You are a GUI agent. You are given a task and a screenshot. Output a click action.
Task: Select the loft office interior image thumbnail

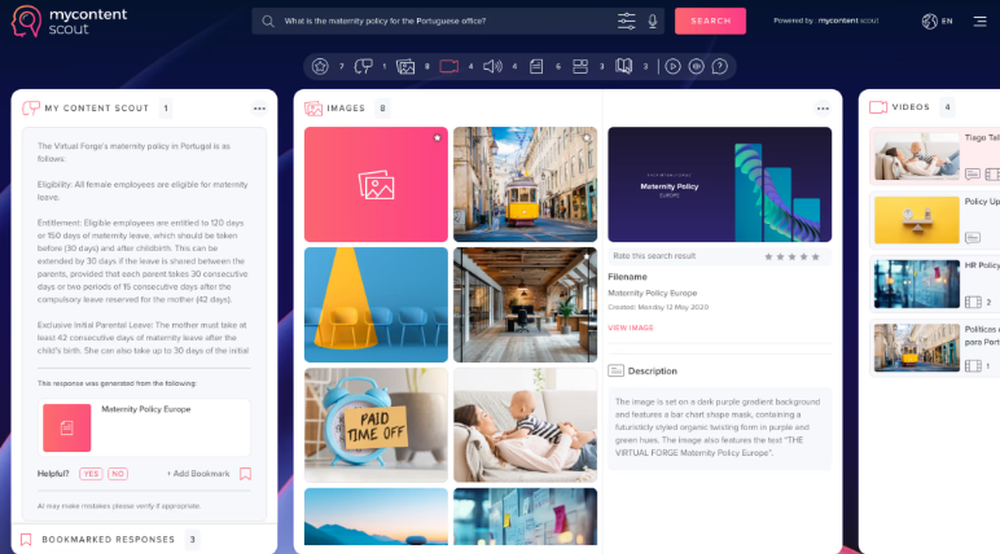tap(525, 305)
